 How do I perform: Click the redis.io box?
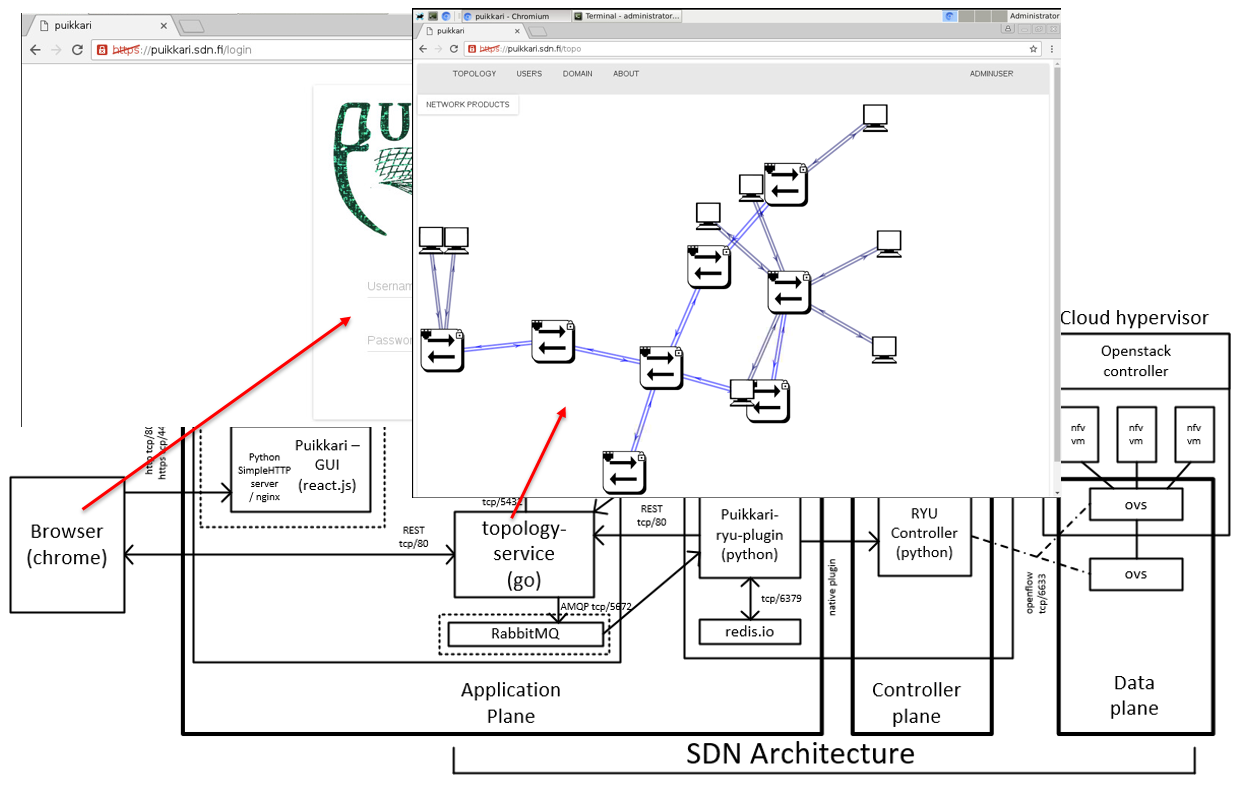(750, 631)
